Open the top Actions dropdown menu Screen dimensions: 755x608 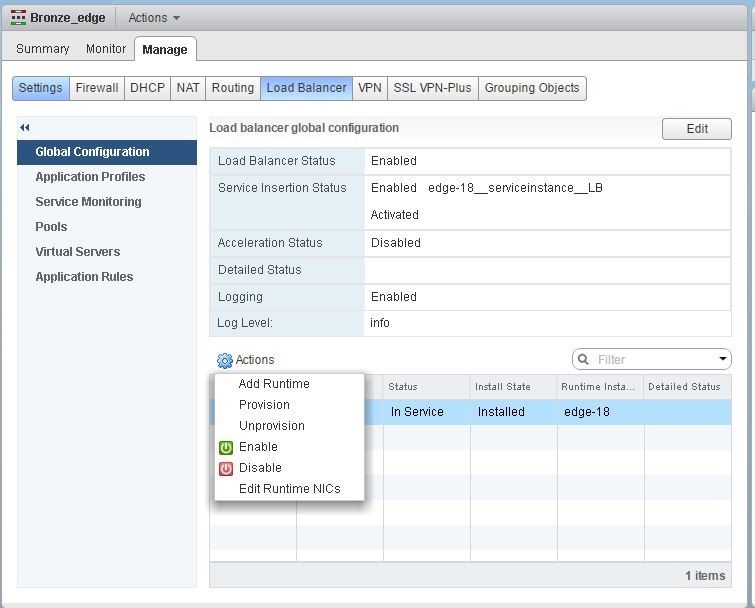154,18
